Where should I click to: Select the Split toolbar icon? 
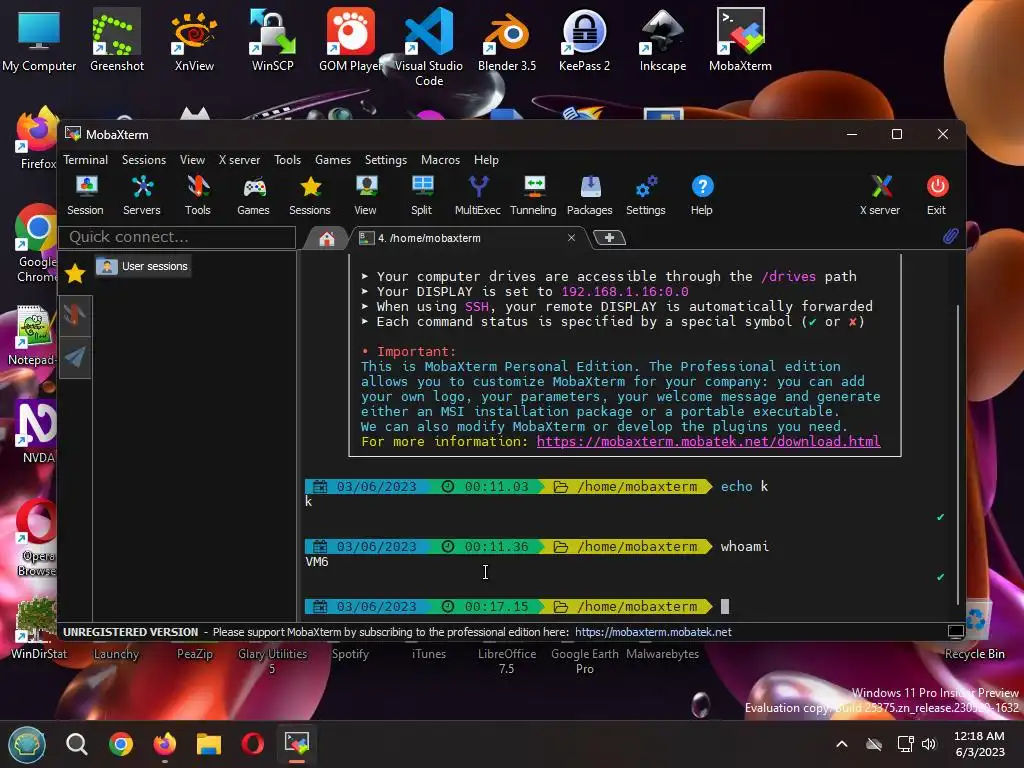point(422,195)
